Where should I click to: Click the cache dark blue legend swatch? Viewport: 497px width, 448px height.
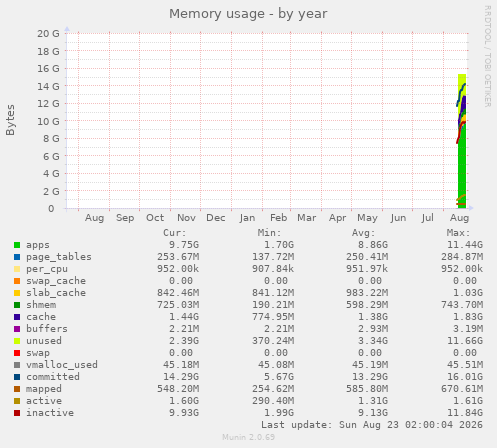point(17,317)
